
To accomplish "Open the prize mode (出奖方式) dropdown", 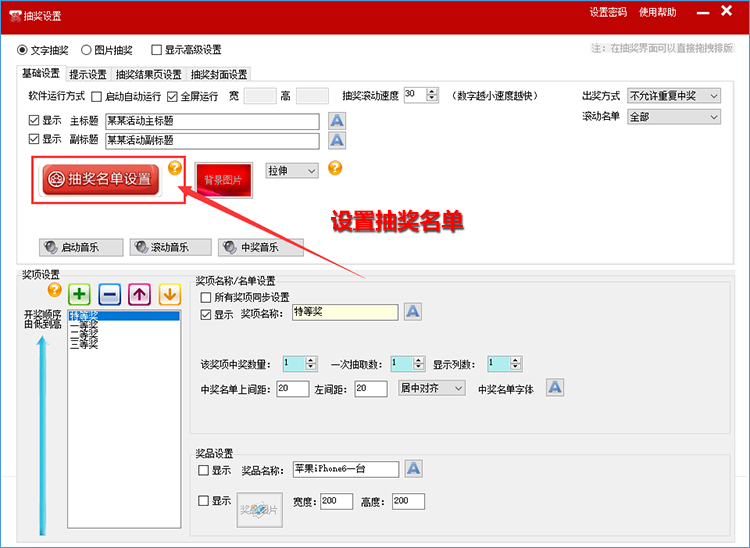I will pyautogui.click(x=673, y=96).
